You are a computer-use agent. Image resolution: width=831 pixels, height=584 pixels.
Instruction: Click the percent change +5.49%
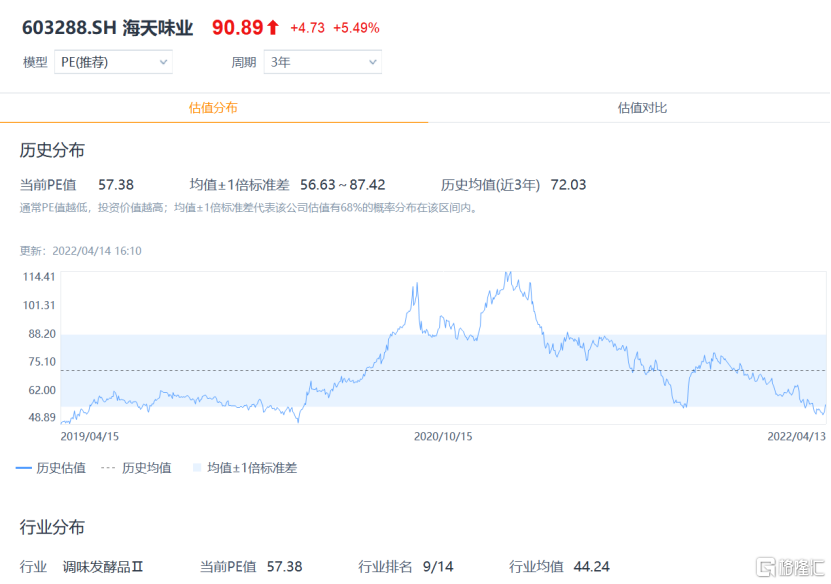point(356,28)
